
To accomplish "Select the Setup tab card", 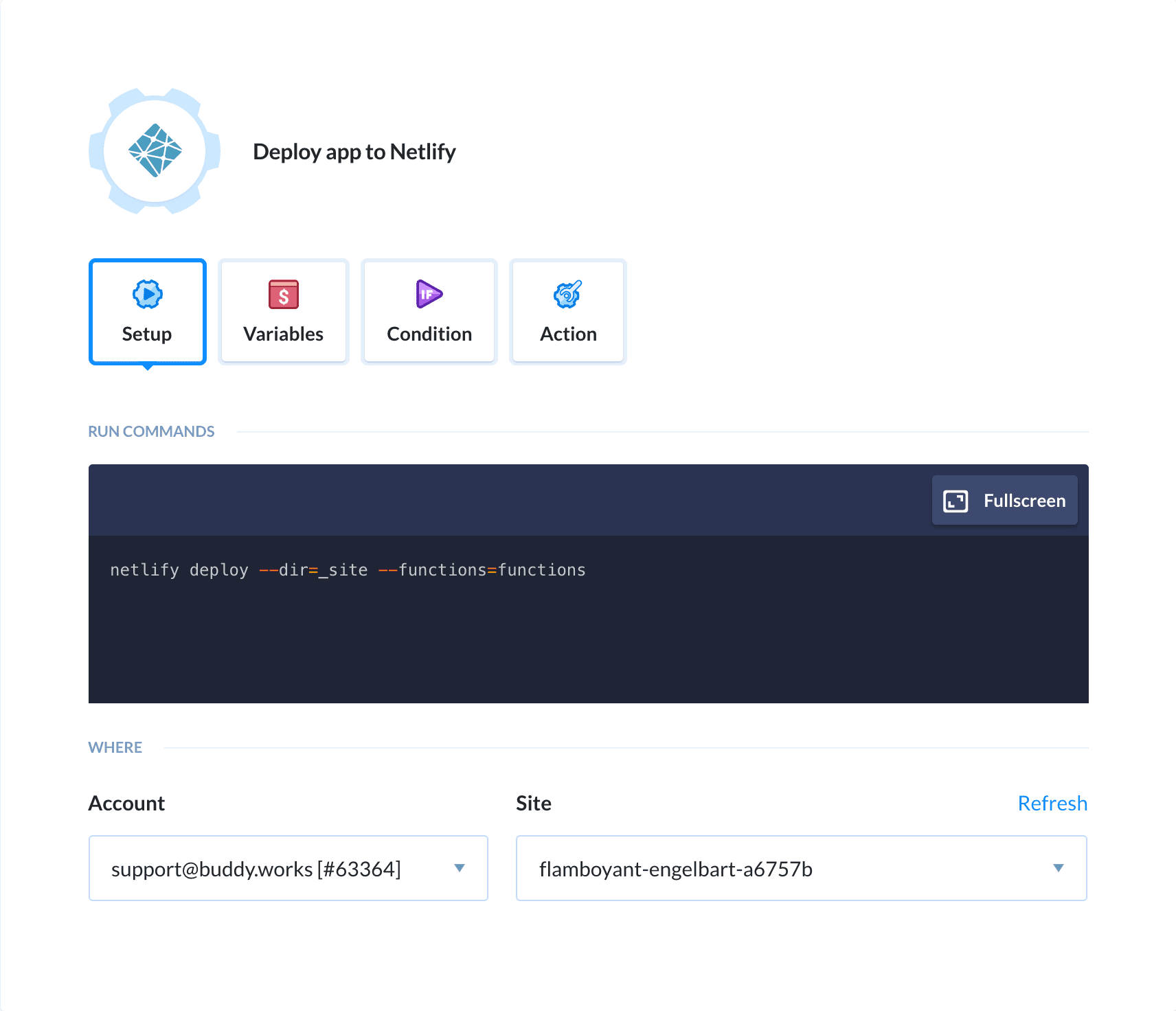I will click(x=147, y=311).
